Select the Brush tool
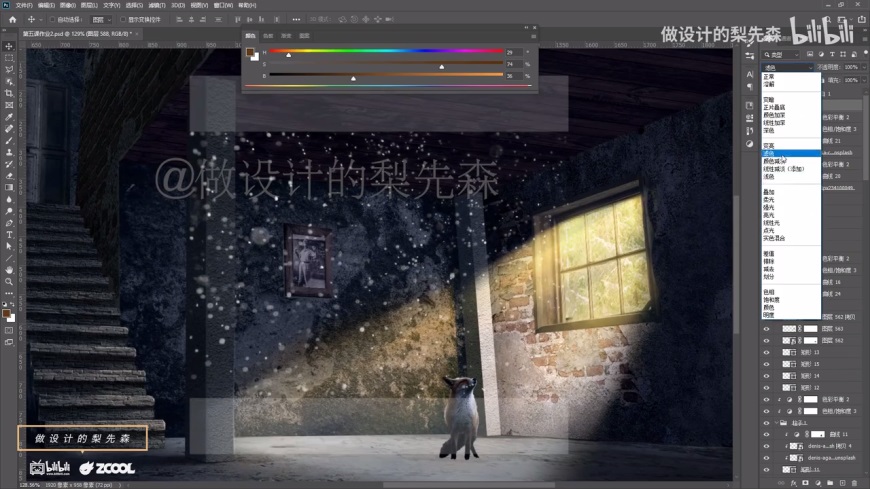 click(9, 140)
